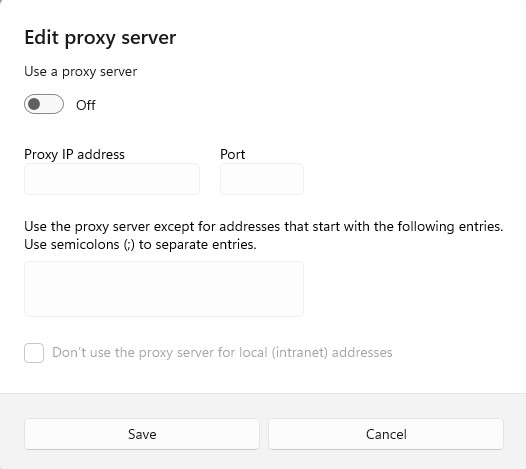This screenshot has width=526, height=469.
Task: Focus the Port input box
Action: coord(262,179)
